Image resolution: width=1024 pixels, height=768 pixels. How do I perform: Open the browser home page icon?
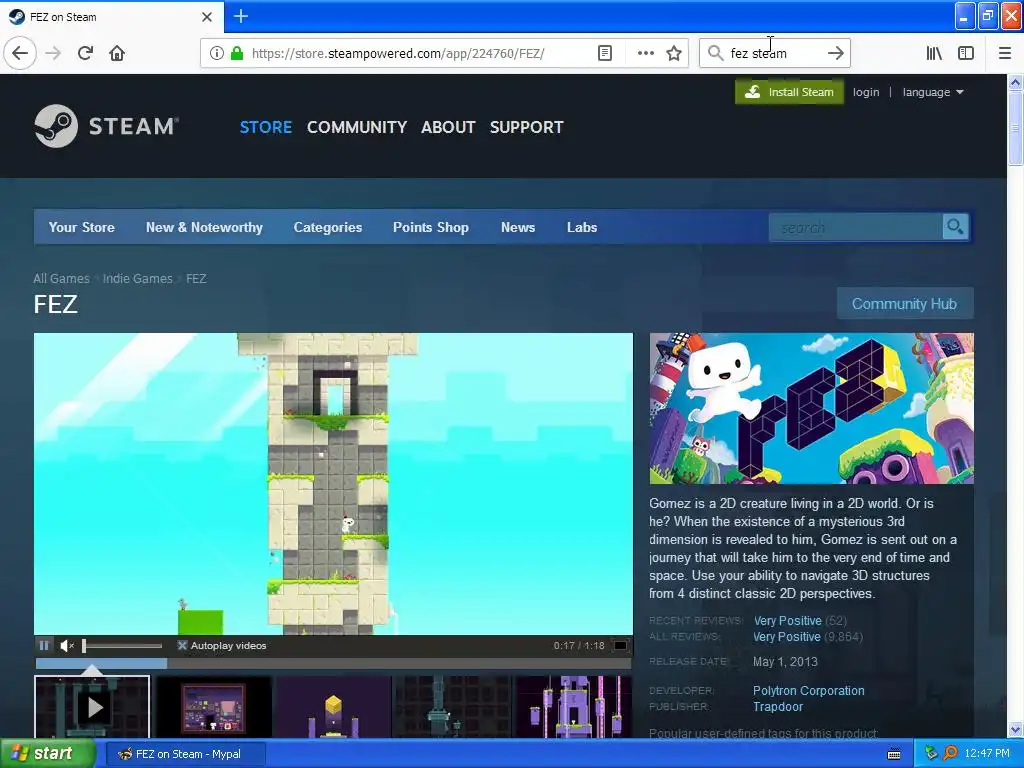click(117, 53)
